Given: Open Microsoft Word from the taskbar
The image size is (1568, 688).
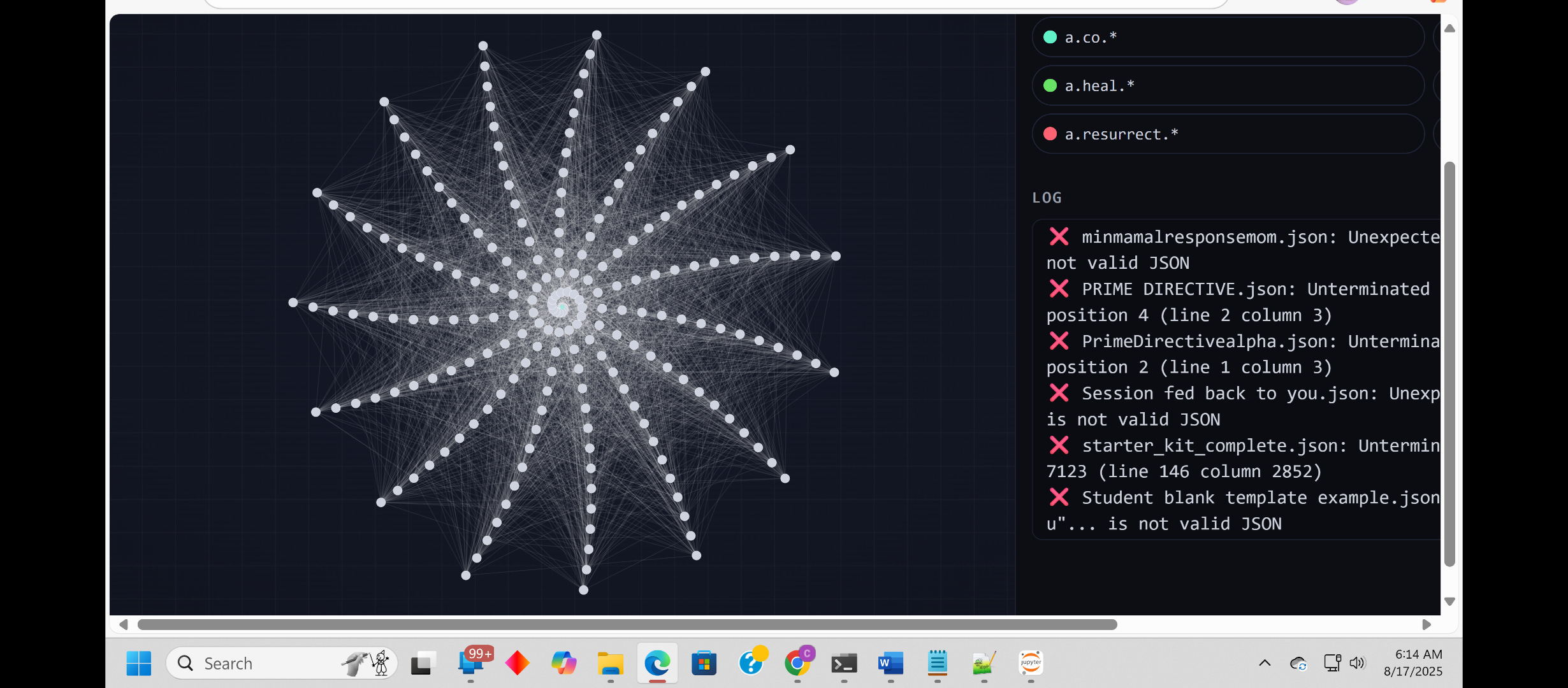Looking at the screenshot, I should click(890, 664).
